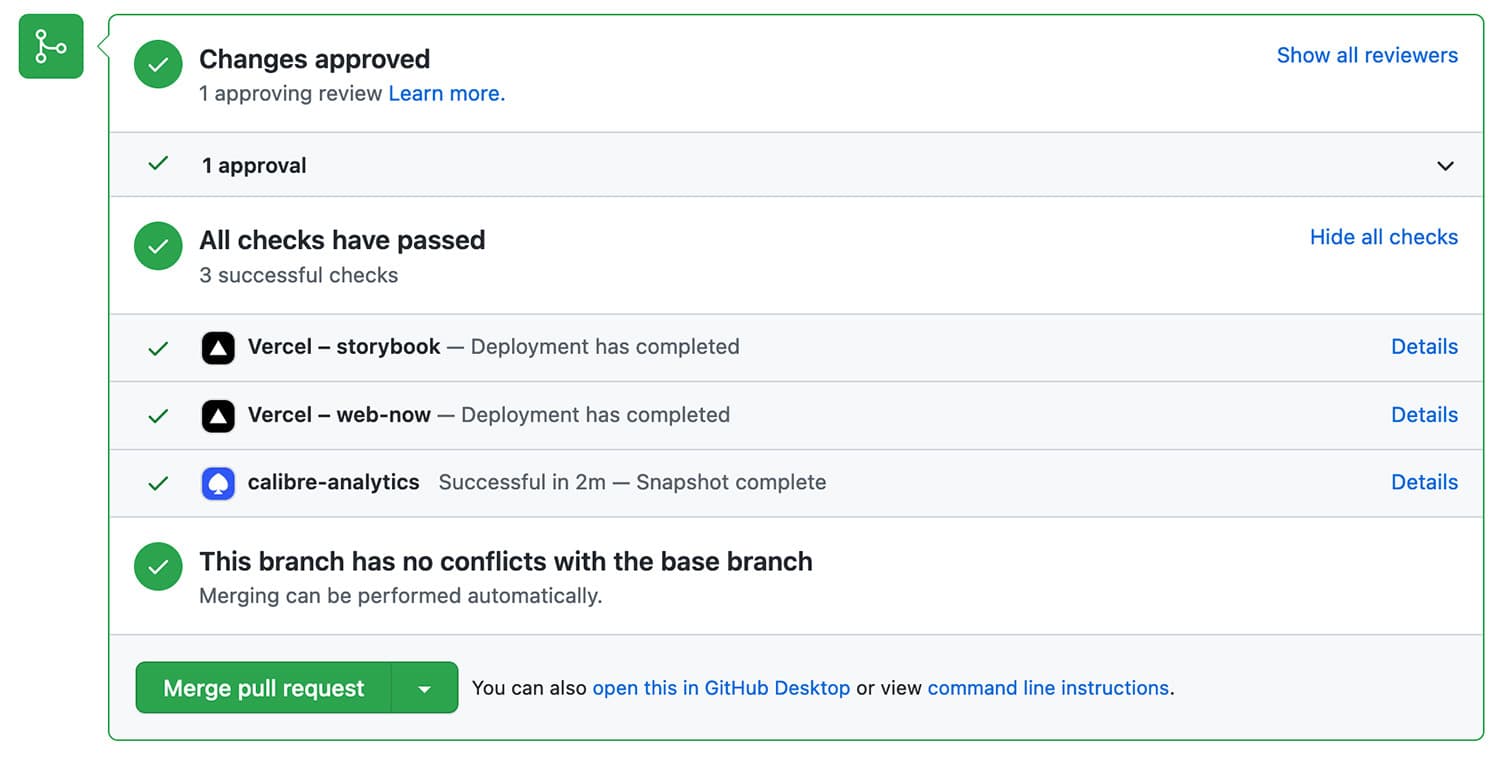Image resolution: width=1500 pixels, height=758 pixels.
Task: Click the check circle beside branch conflicts message
Action: 157,566
